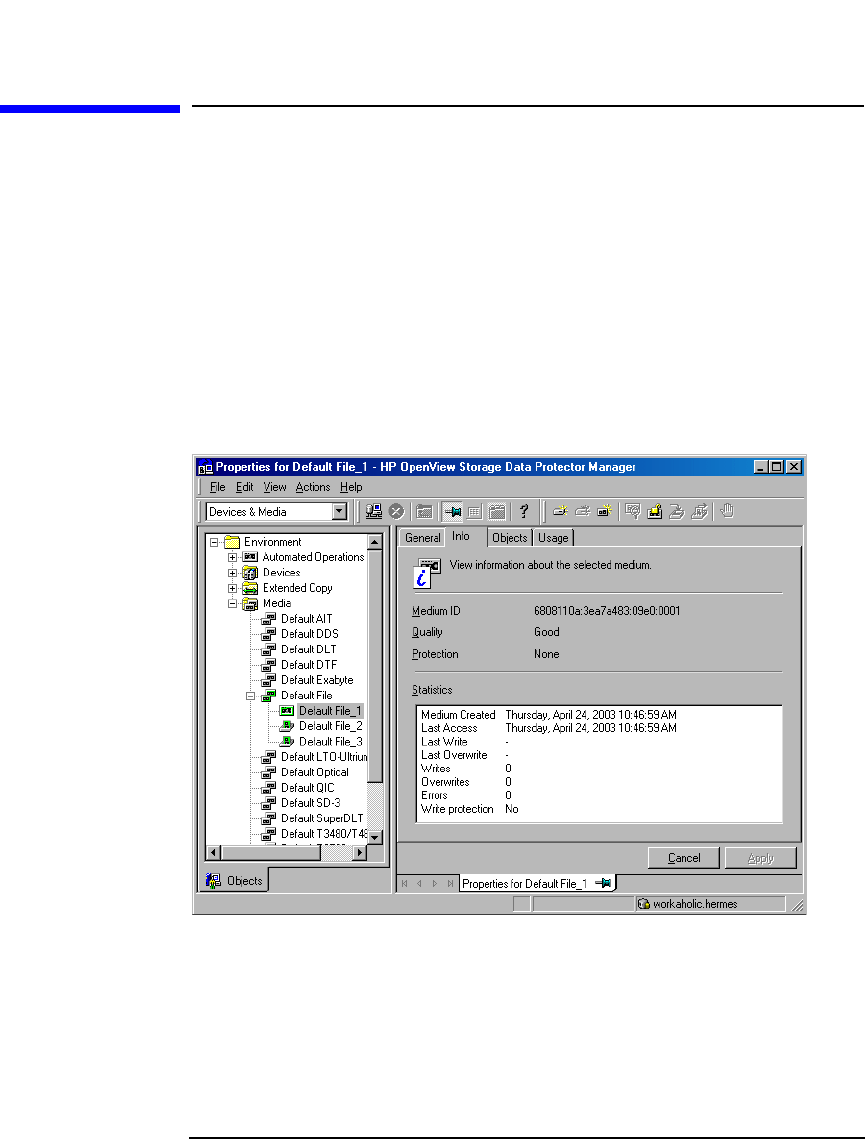
Task: Select Default SuperDLT in the tree
Action: pyautogui.click(x=322, y=818)
